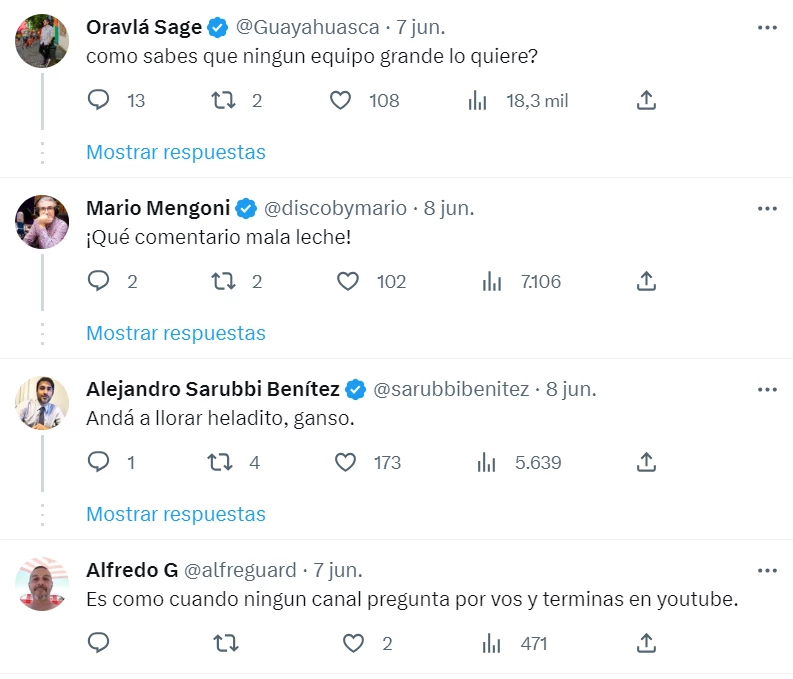Screen dimensions: 793x679
Task: Open more options on Oravlá Sage's tweet
Action: point(767,27)
